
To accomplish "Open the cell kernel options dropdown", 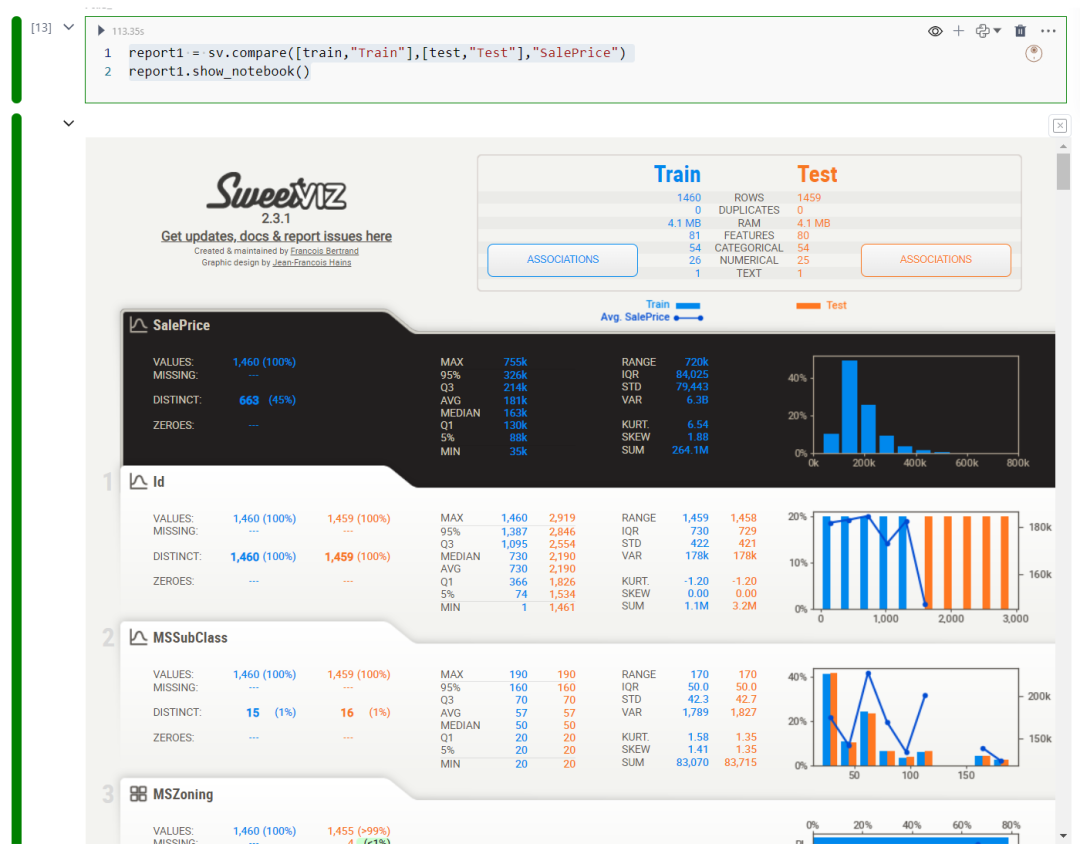I will [x=988, y=31].
